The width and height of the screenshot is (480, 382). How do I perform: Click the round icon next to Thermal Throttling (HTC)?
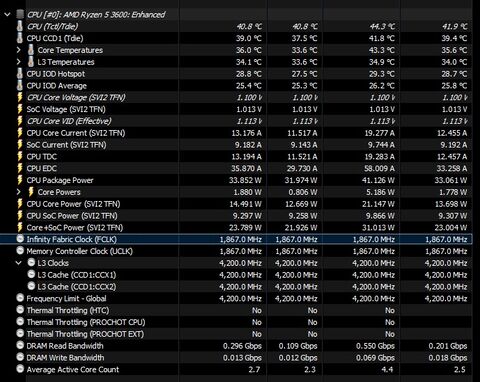pyautogui.click(x=20, y=310)
